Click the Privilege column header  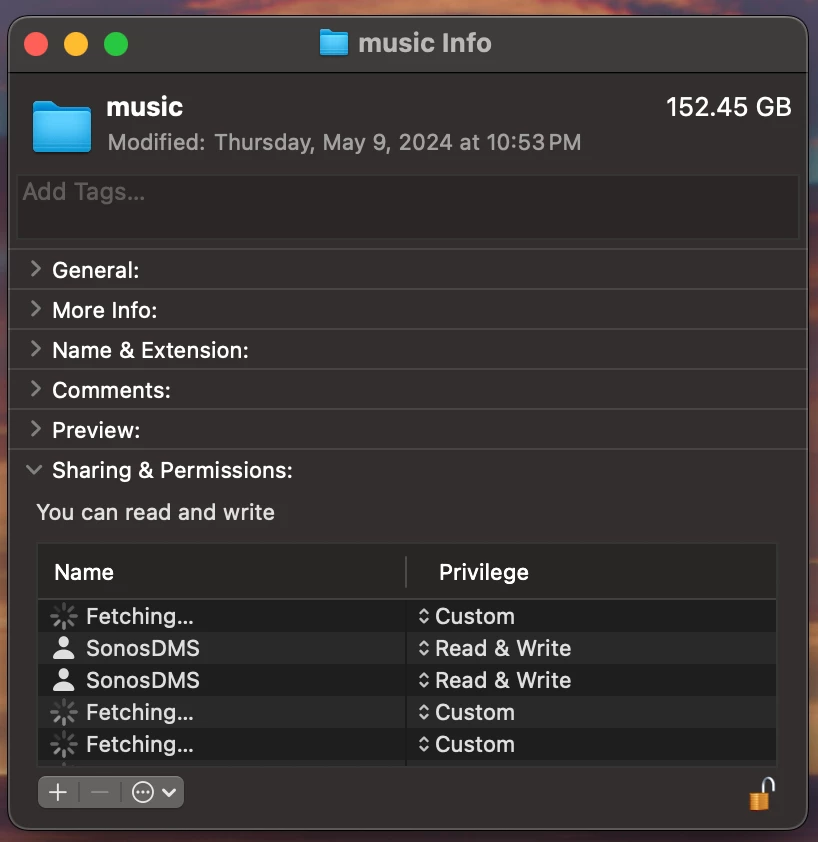pos(484,572)
